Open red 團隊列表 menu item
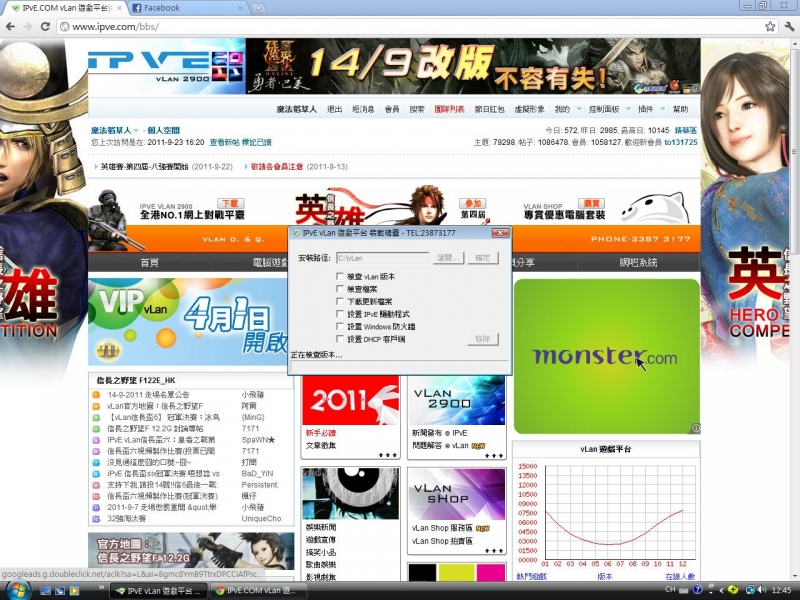The width and height of the screenshot is (800, 600). (x=449, y=109)
